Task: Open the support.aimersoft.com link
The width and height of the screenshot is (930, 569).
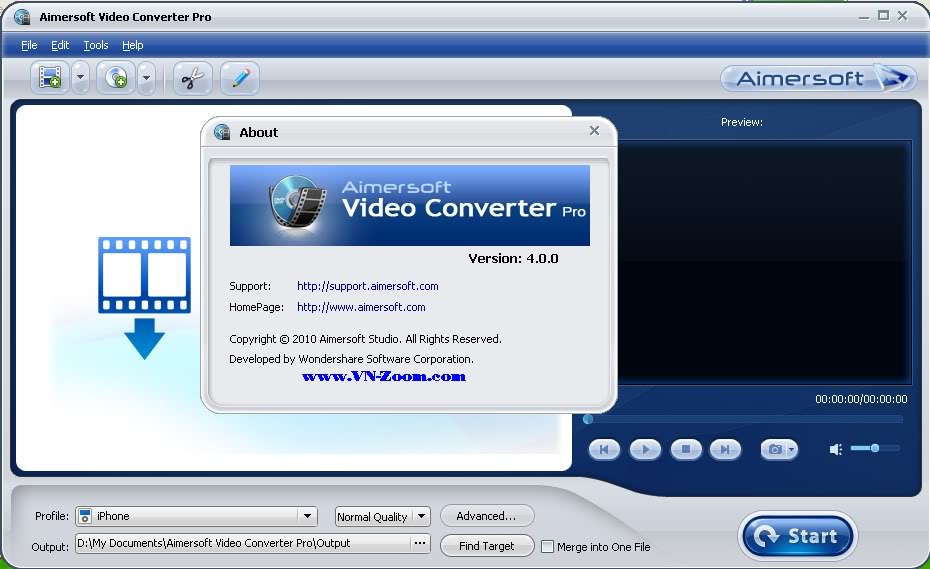Action: 368,286
